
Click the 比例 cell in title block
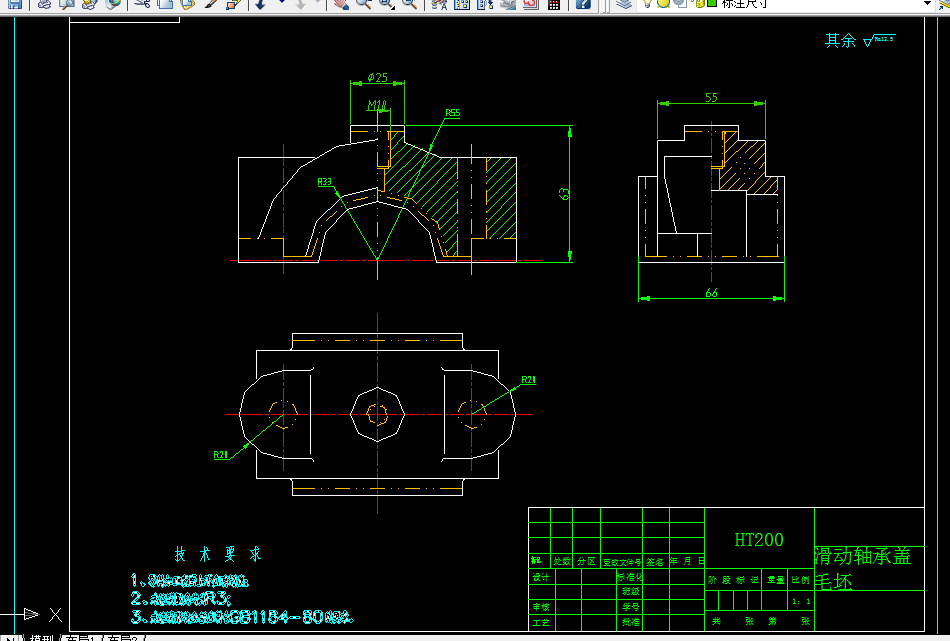(800, 580)
